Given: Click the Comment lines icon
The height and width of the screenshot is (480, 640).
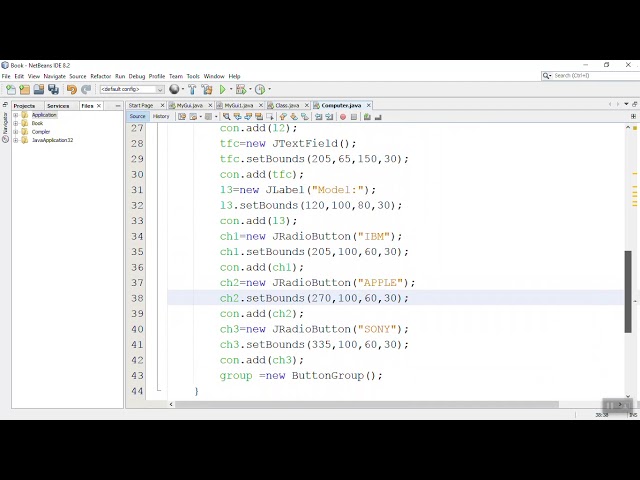Looking at the screenshot, I should [x=367, y=117].
